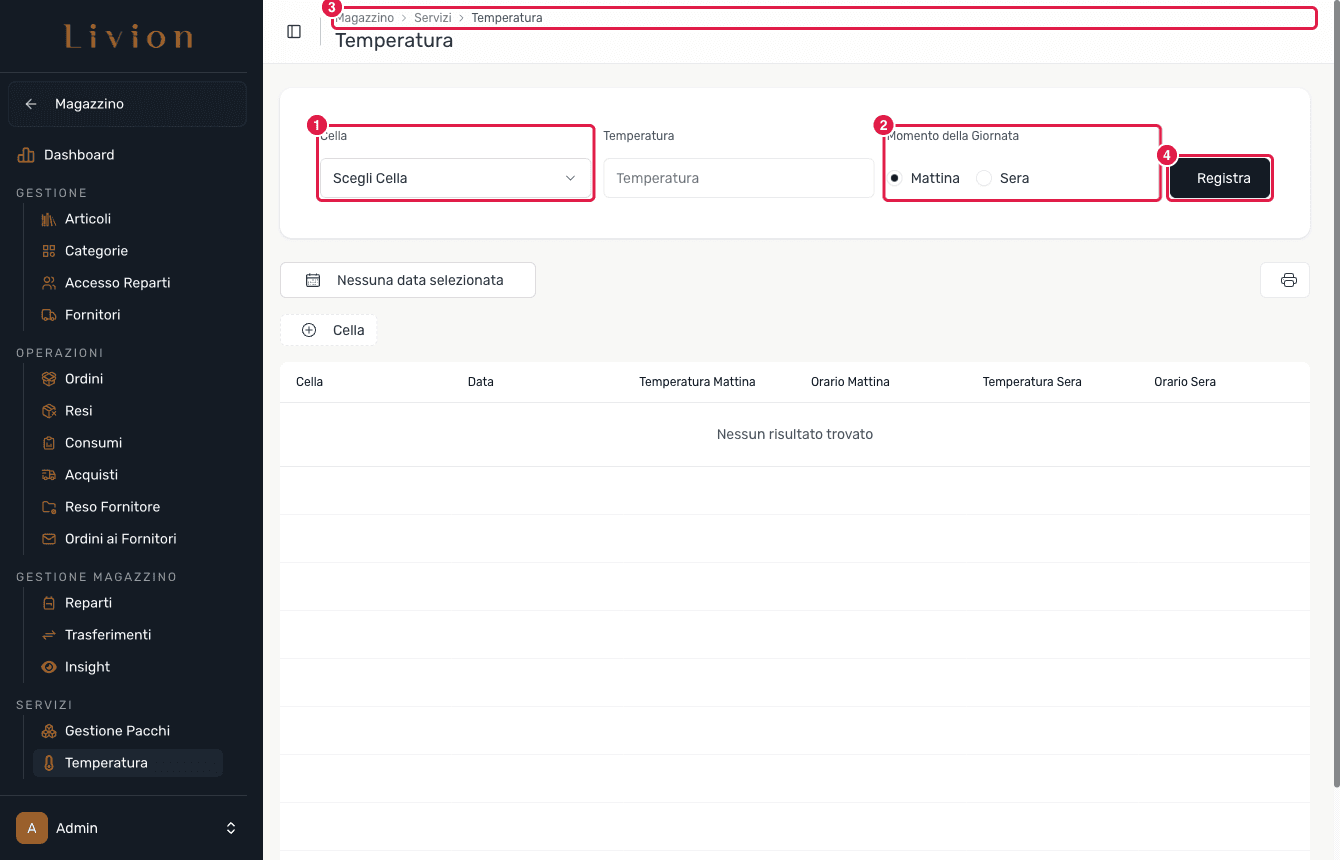The height and width of the screenshot is (860, 1340).
Task: Click the Reso Fornitore folder icon
Action: [x=48, y=507]
